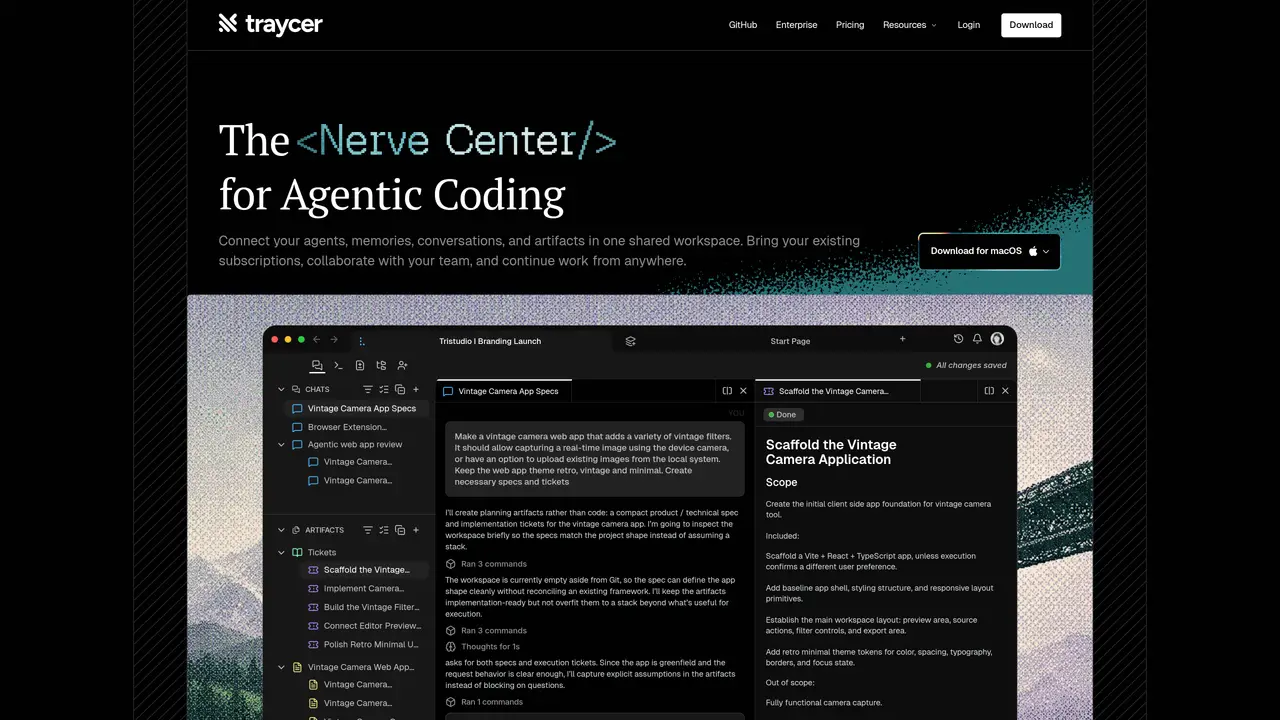Screen dimensions: 1280x720
Task: Open notifications bell icon in app header
Action: [977, 340]
